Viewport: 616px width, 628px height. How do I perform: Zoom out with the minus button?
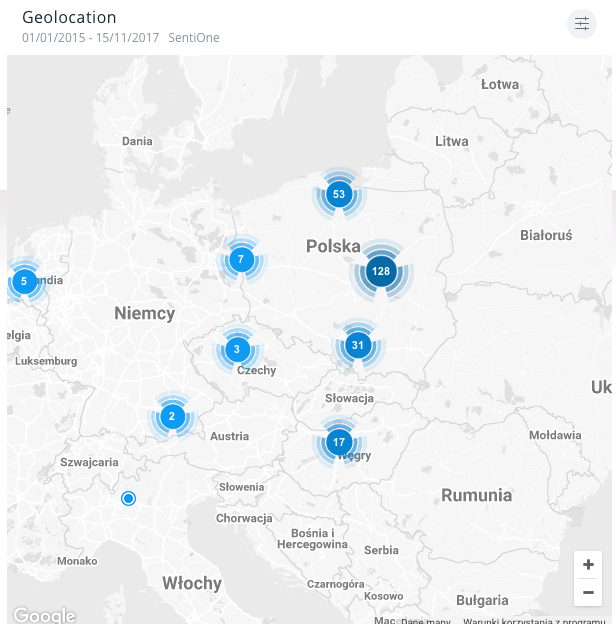point(588,592)
